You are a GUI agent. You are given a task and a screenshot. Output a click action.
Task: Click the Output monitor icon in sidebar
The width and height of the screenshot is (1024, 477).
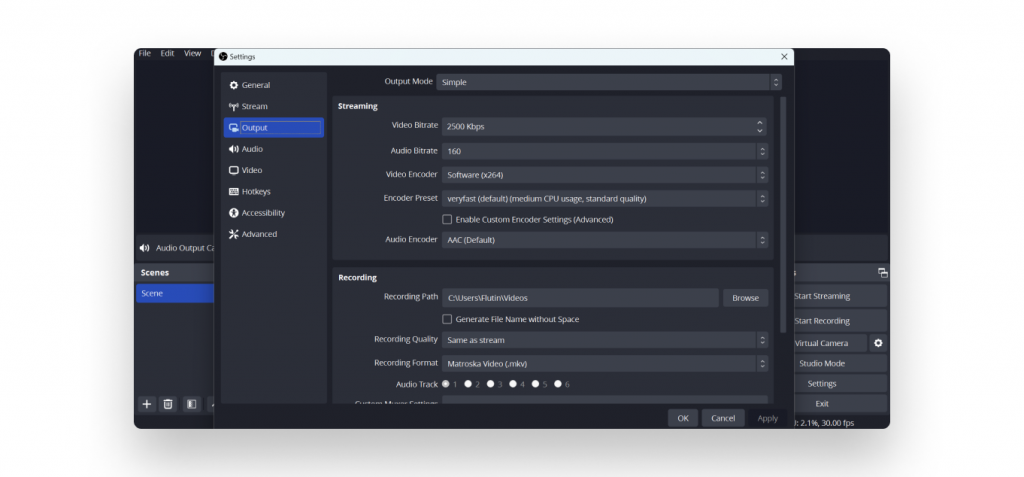click(x=234, y=128)
